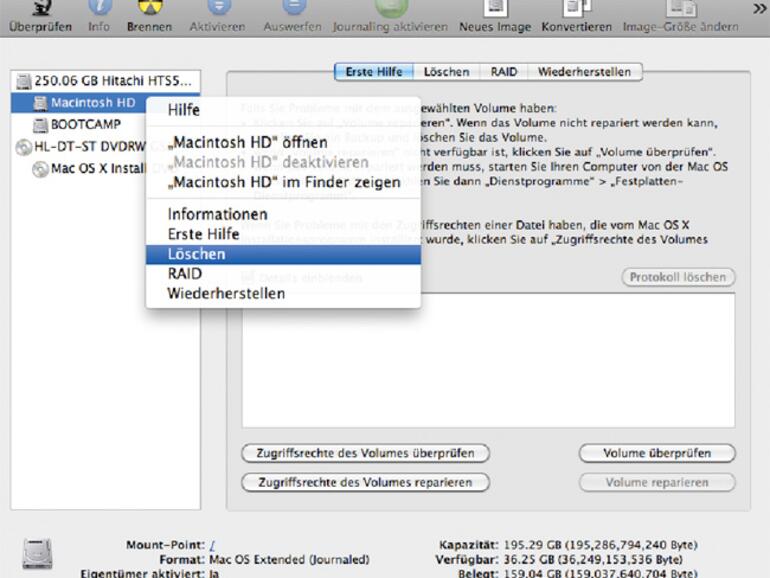Click the Hitachi hard drive icon in sidebar
770x578 pixels.
(x=24, y=81)
